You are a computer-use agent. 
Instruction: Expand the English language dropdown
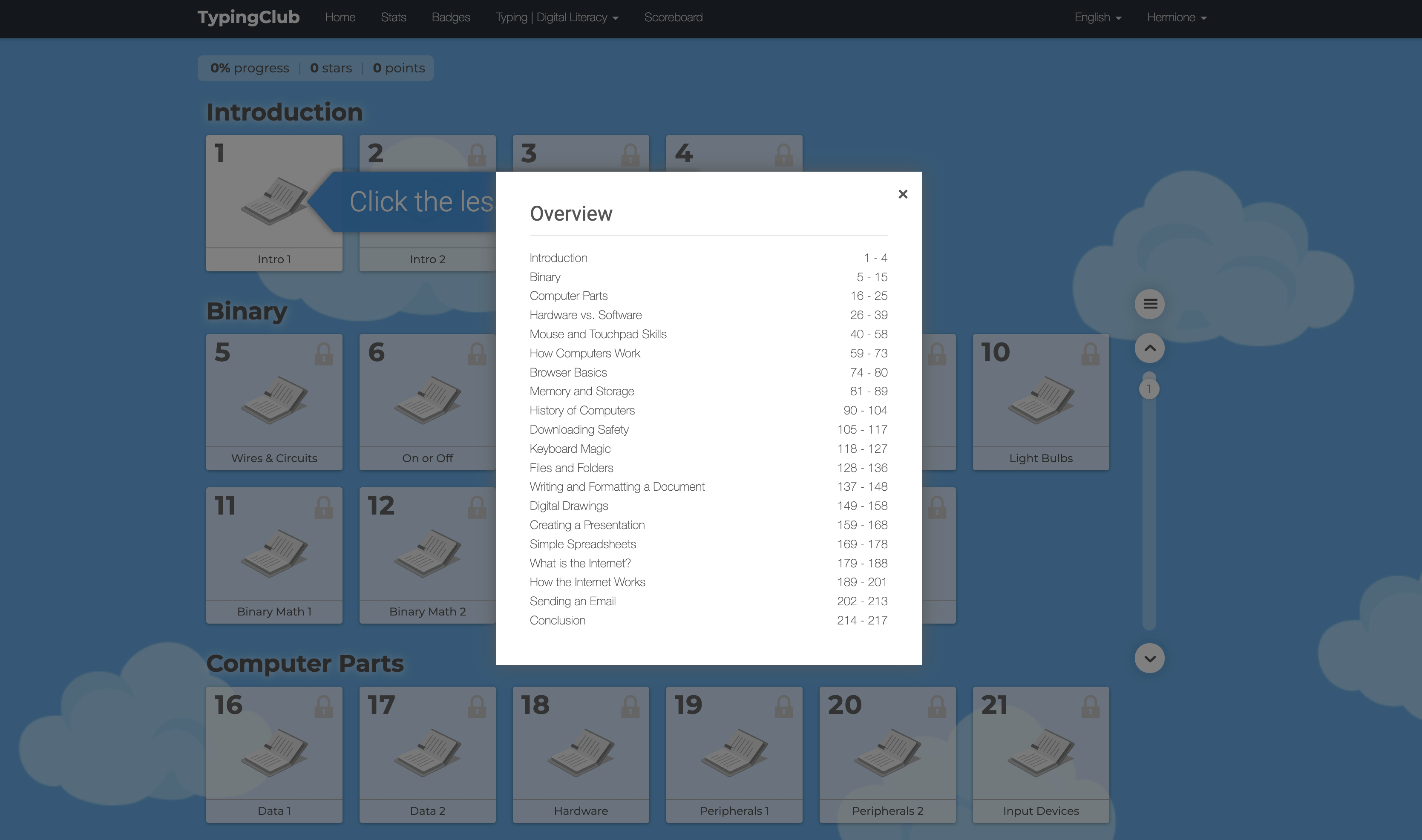point(1097,17)
